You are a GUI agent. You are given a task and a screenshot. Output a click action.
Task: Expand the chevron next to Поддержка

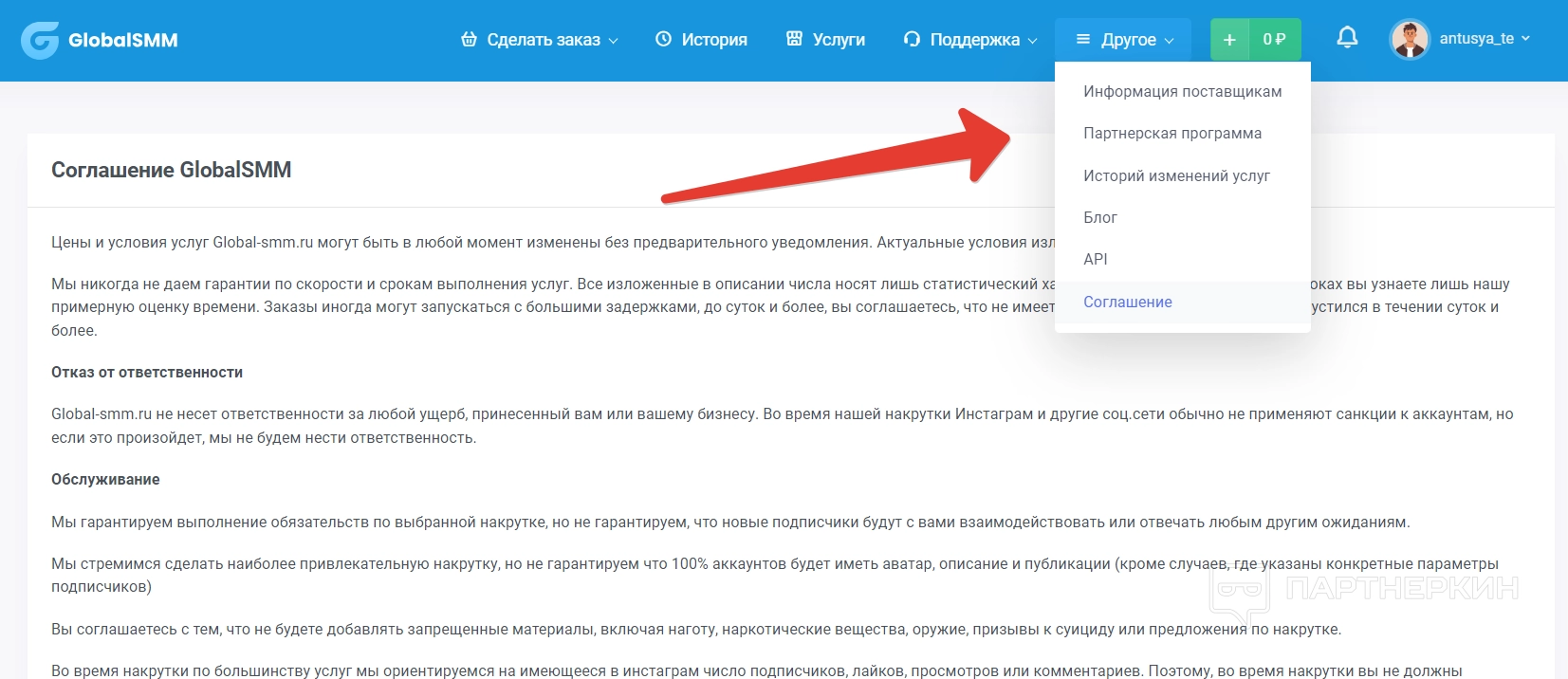pos(1032,40)
